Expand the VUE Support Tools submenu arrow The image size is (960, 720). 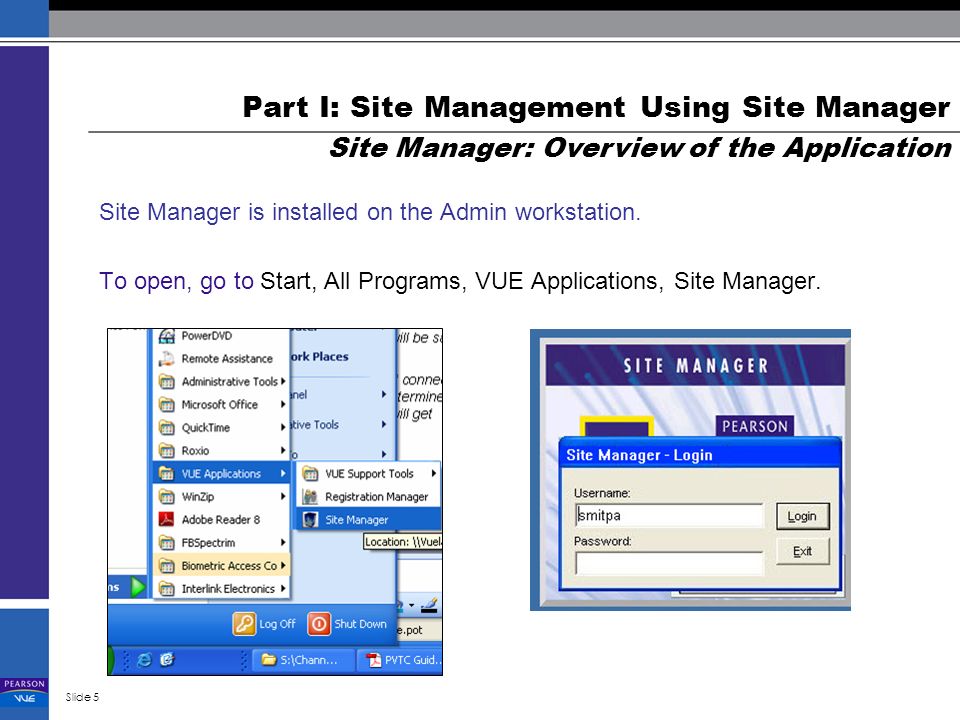(x=433, y=473)
